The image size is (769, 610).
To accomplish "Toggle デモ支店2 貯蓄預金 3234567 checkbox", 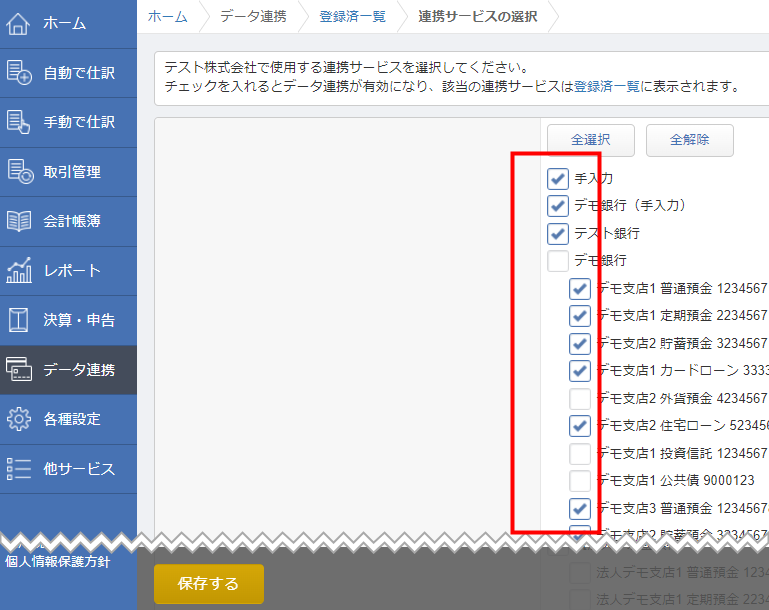I will [x=580, y=344].
